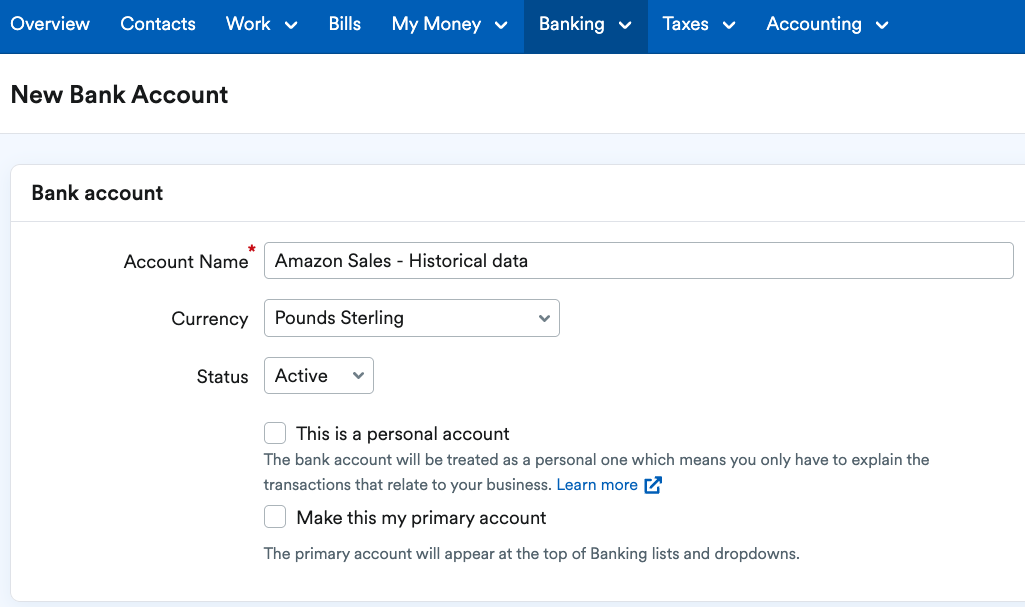
Task: Open the Overview tab
Action: point(50,24)
